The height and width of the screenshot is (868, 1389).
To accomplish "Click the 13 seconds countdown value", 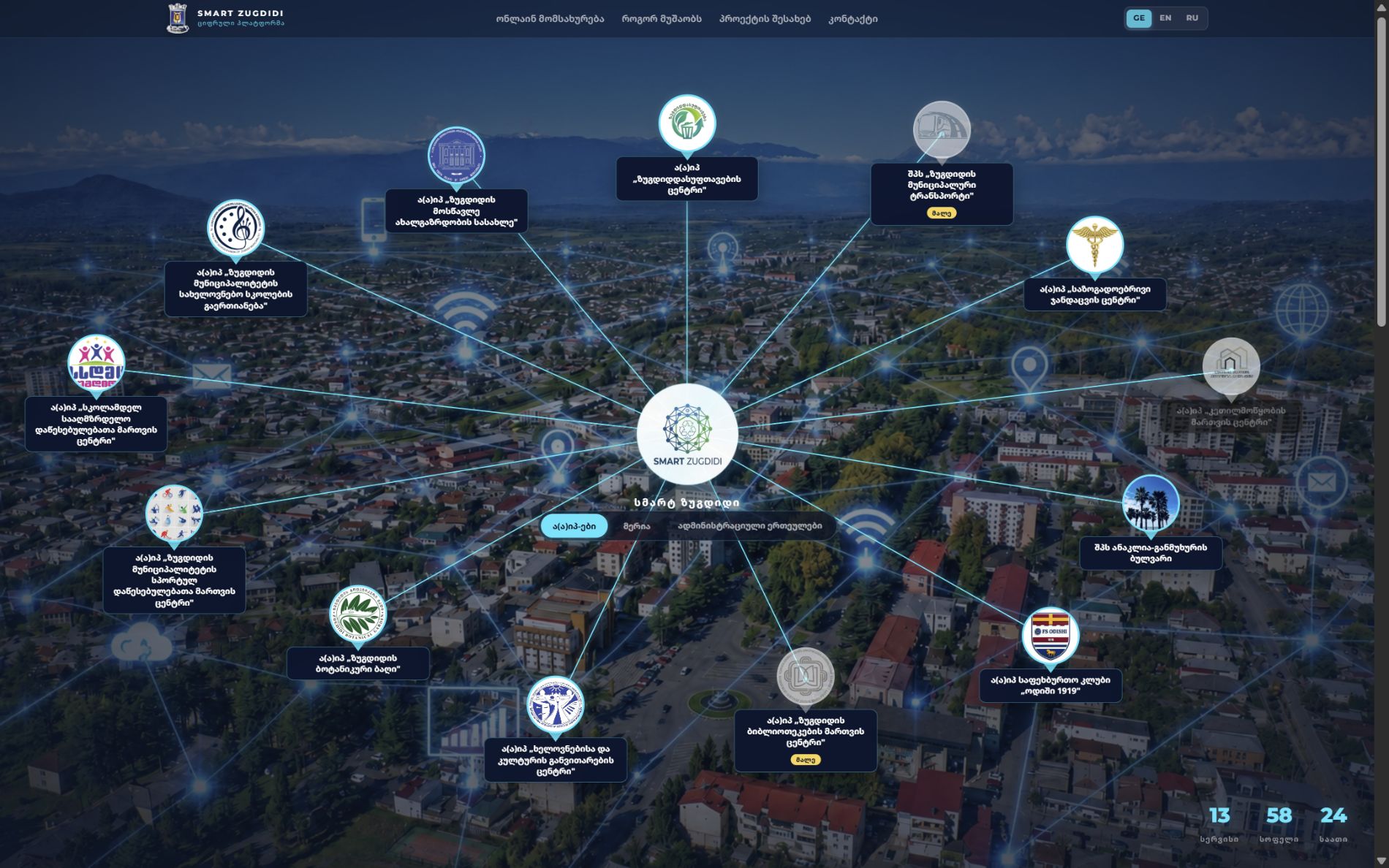I will coord(1219,815).
